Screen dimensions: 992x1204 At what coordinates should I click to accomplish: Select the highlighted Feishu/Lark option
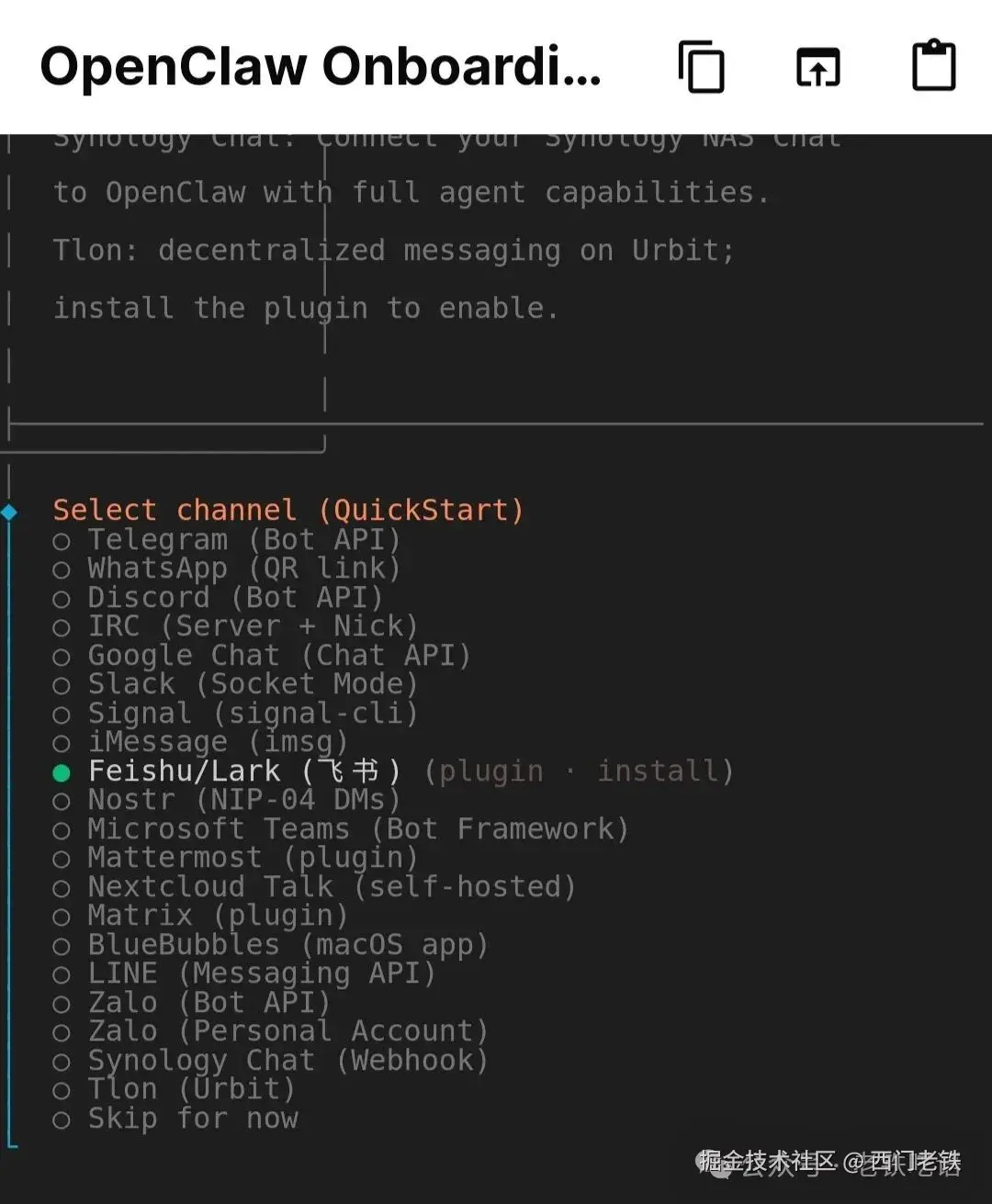tap(243, 771)
